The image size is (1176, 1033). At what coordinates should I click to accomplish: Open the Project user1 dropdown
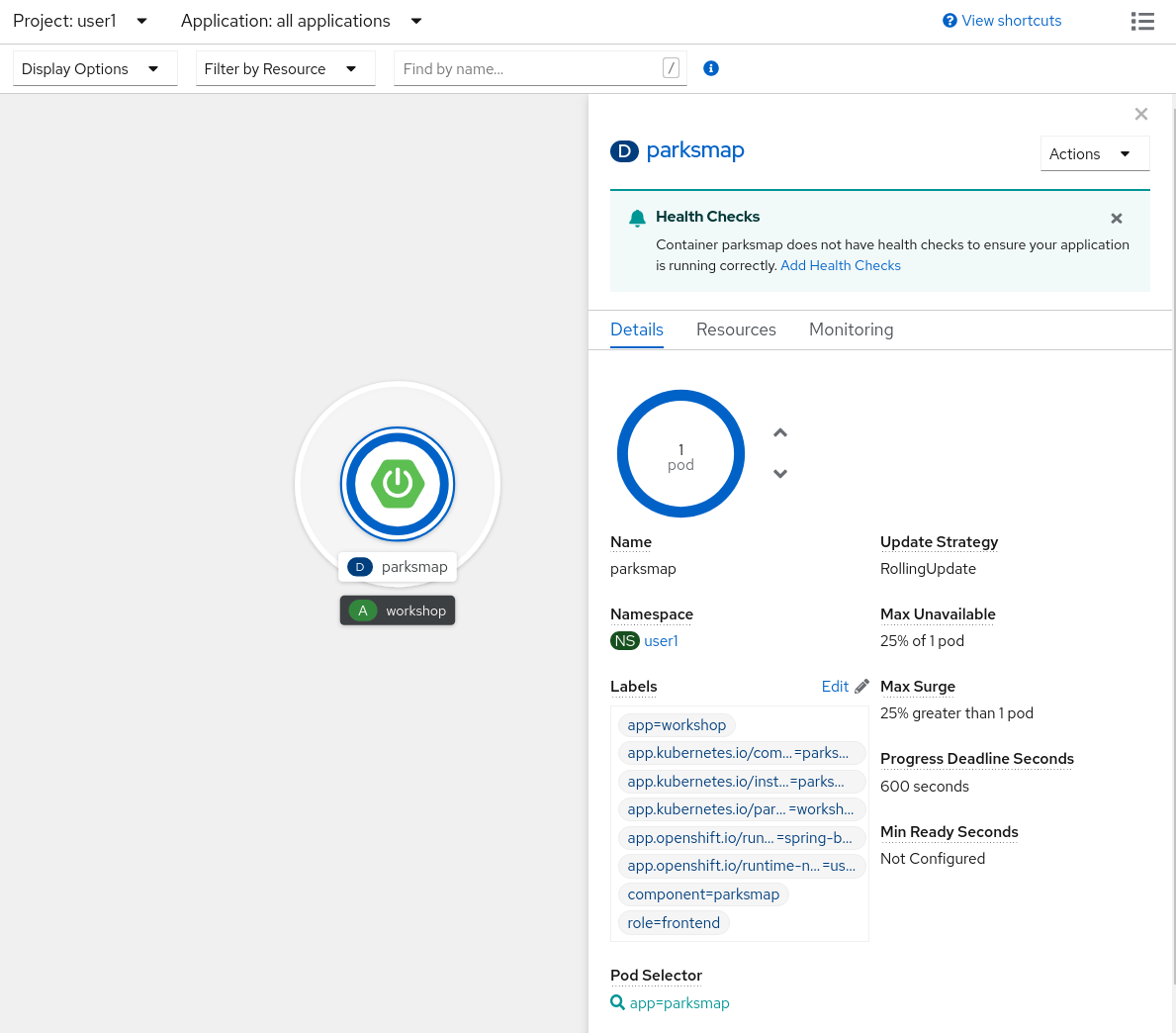coord(80,21)
